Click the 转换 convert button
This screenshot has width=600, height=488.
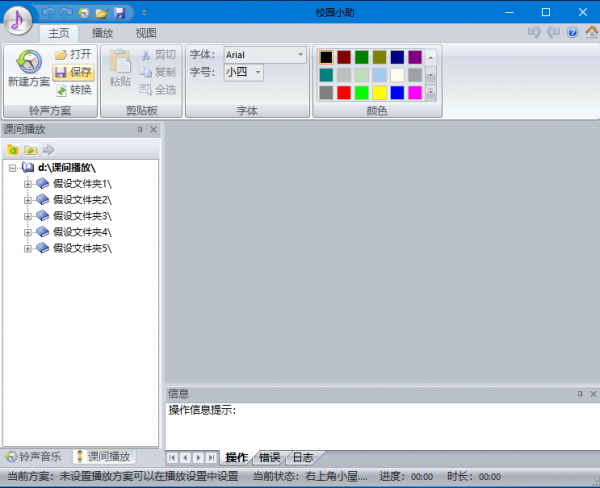point(73,90)
